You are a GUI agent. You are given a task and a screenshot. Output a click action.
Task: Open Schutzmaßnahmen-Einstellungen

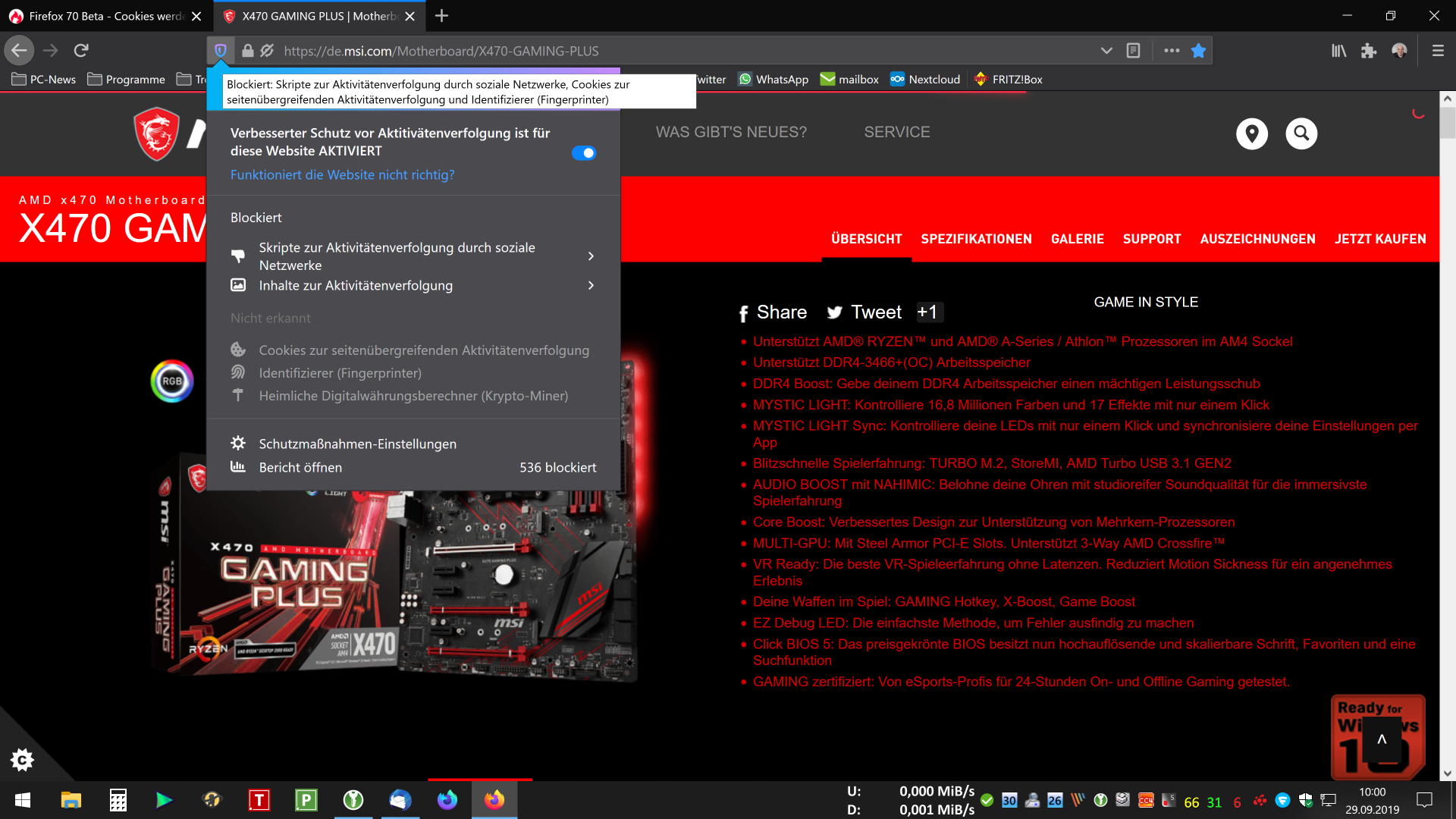[x=357, y=444]
